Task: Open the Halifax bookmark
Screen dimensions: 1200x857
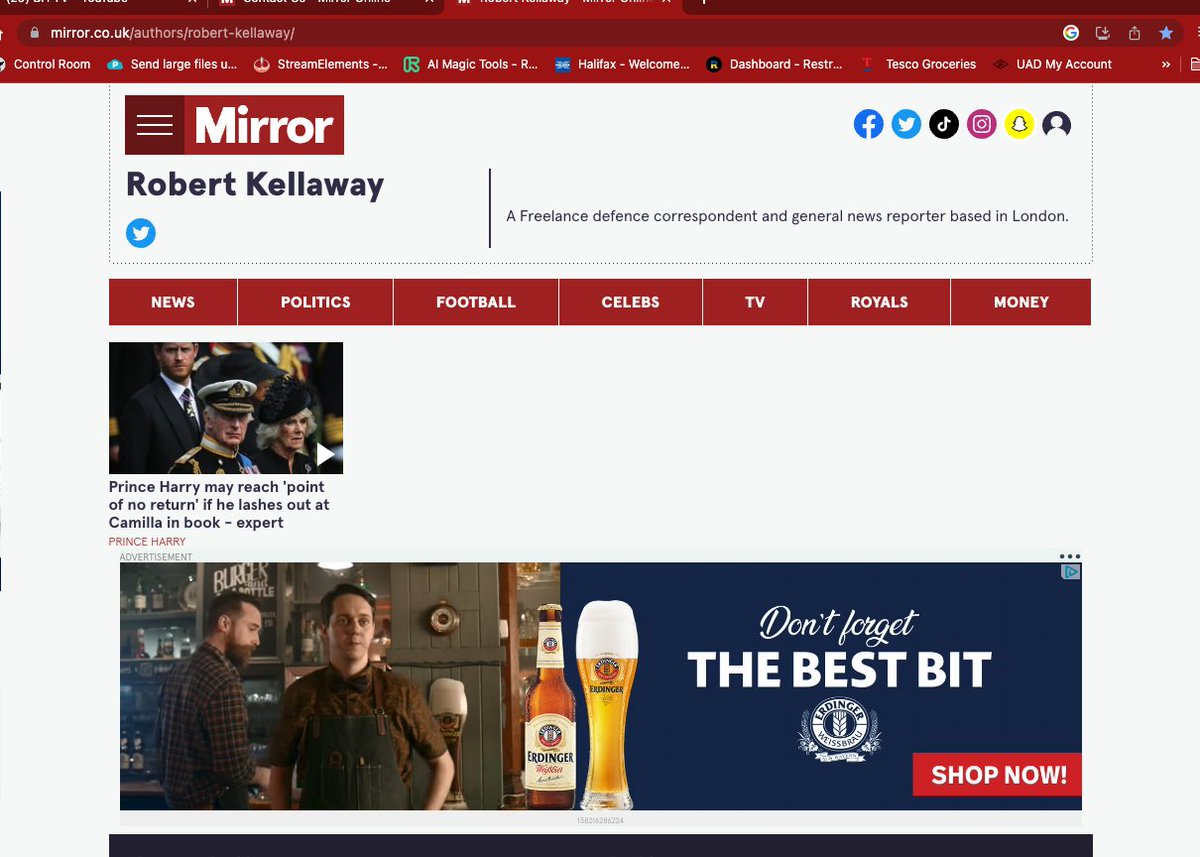Action: click(x=622, y=64)
